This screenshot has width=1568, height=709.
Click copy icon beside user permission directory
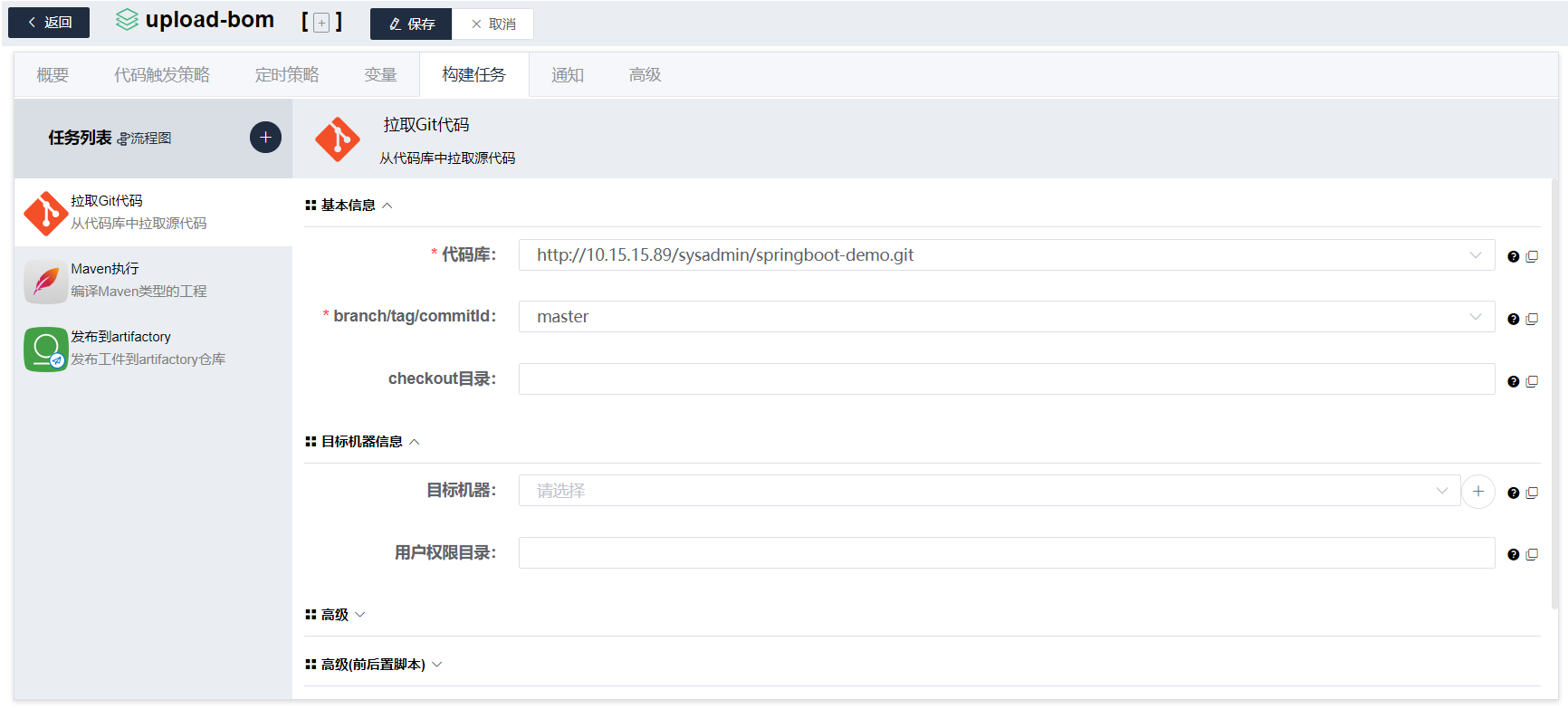coord(1532,554)
